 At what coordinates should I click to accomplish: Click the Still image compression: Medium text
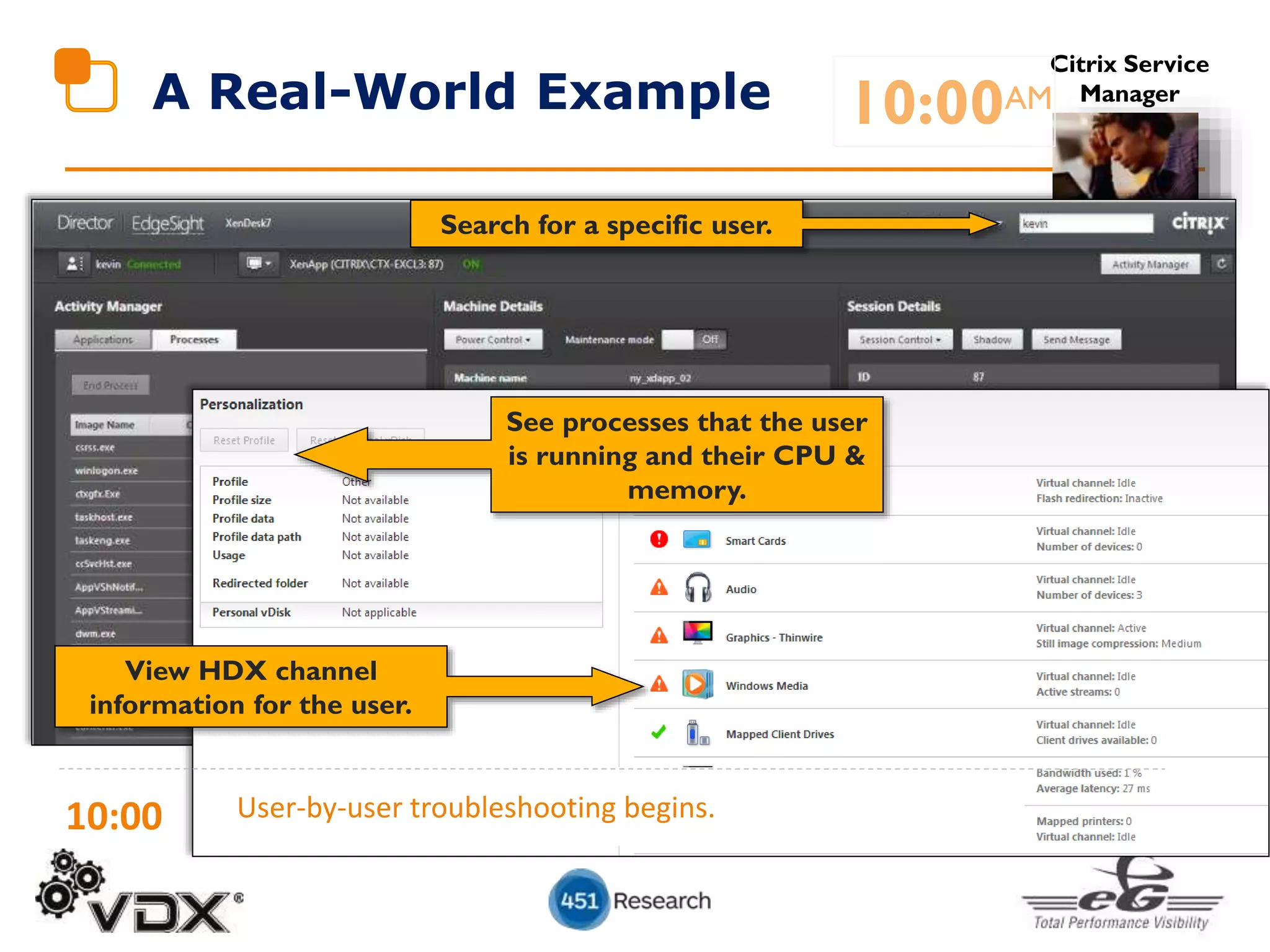(1119, 644)
